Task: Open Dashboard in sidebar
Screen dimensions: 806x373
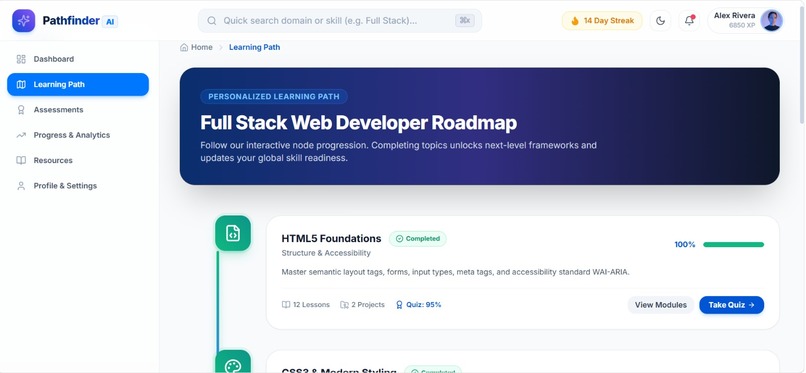Action: coord(78,59)
